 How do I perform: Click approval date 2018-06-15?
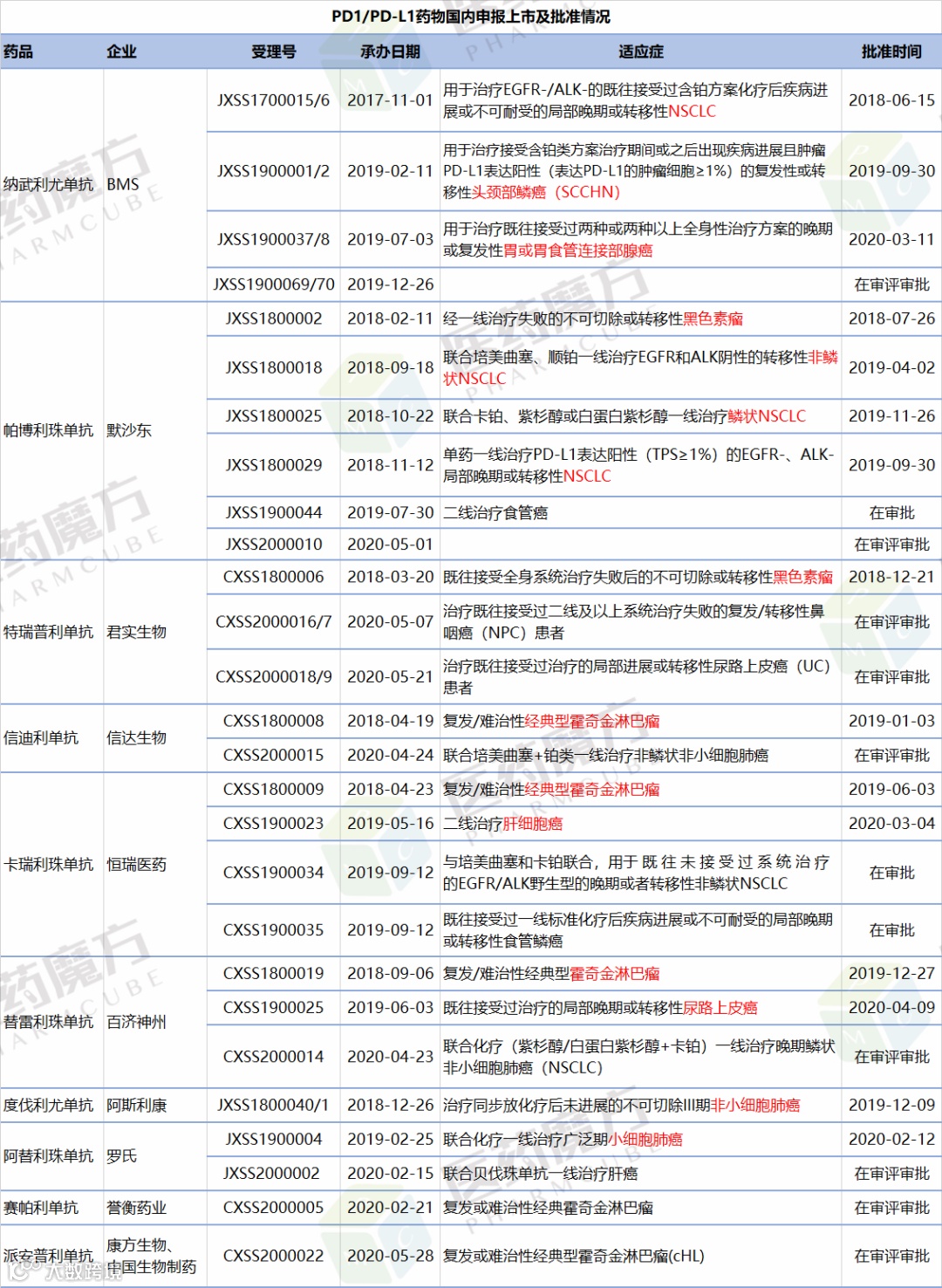coord(891,100)
